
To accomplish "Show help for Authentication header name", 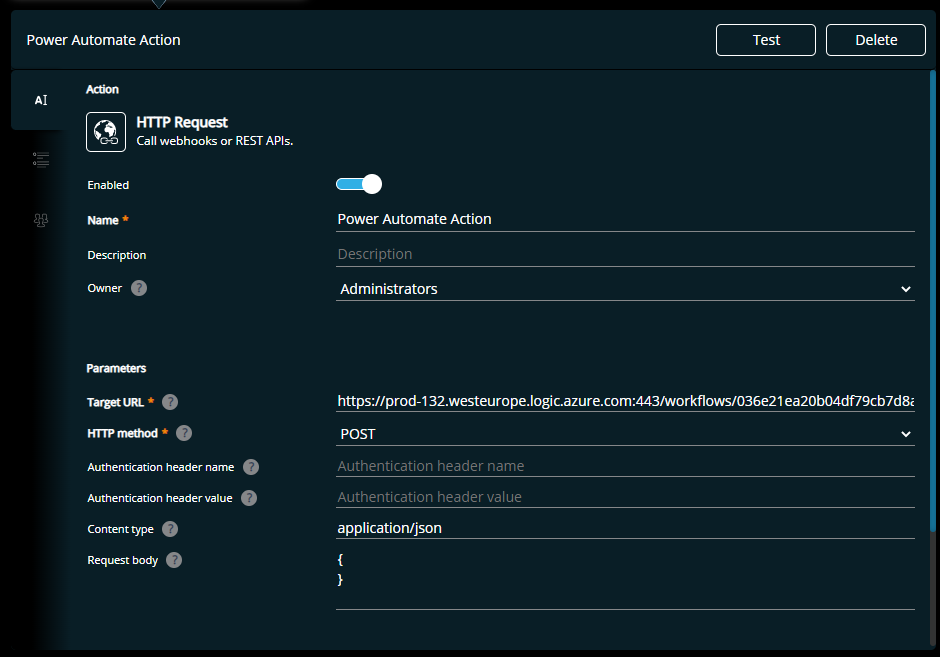I will tap(251, 467).
